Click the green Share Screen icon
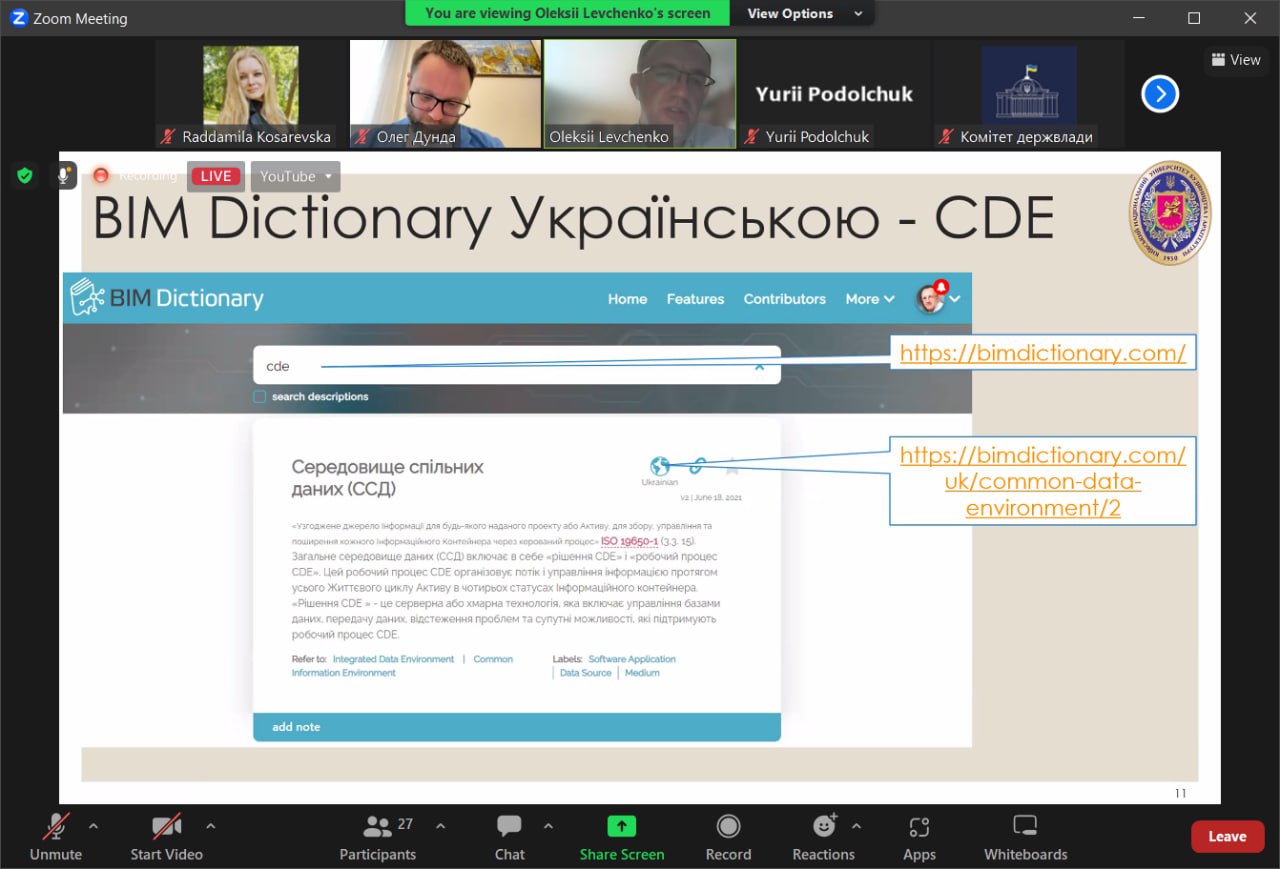 [622, 826]
